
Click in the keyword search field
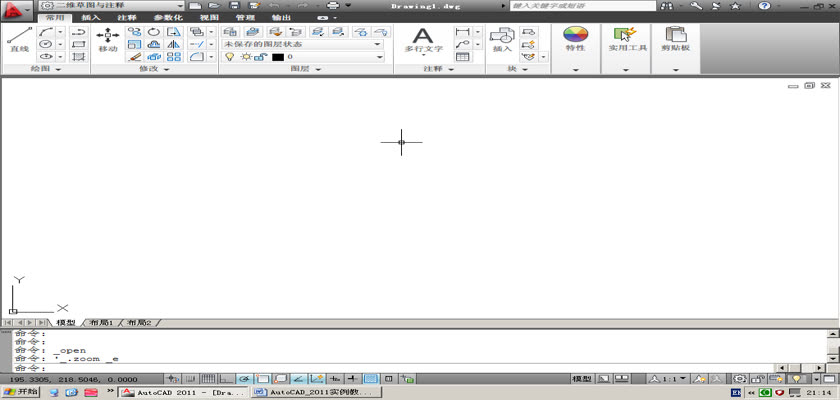click(583, 5)
